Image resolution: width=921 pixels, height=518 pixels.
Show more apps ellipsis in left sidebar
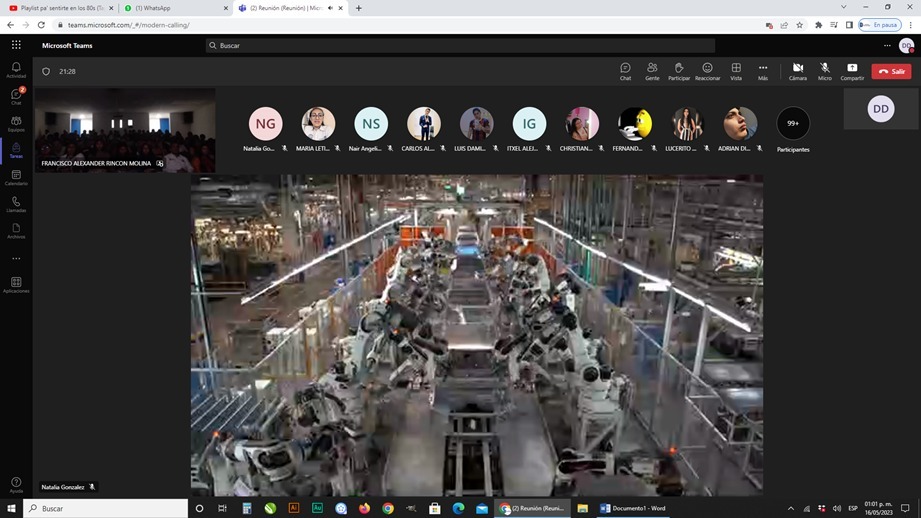click(16, 258)
